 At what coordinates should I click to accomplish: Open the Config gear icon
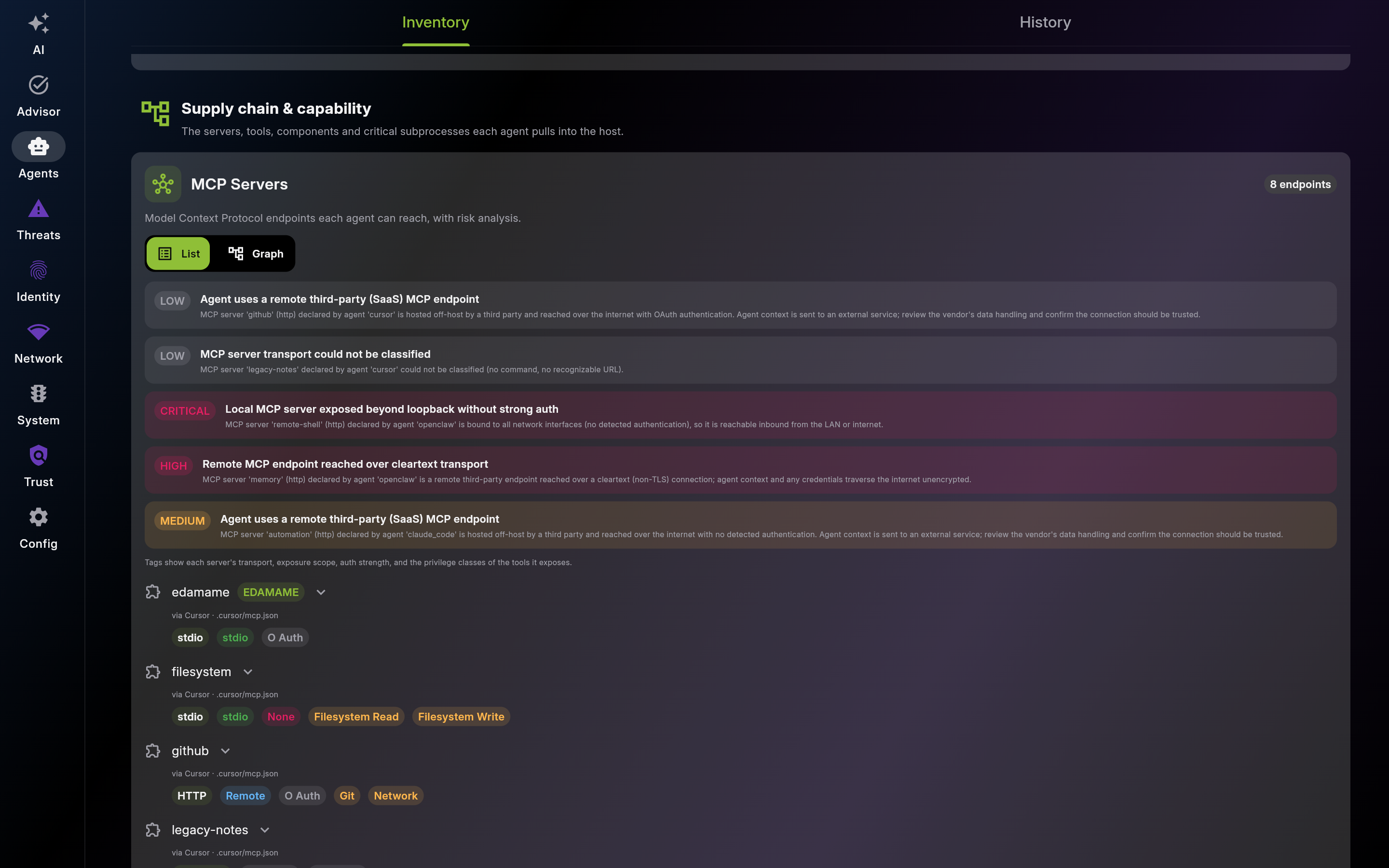pos(39,517)
